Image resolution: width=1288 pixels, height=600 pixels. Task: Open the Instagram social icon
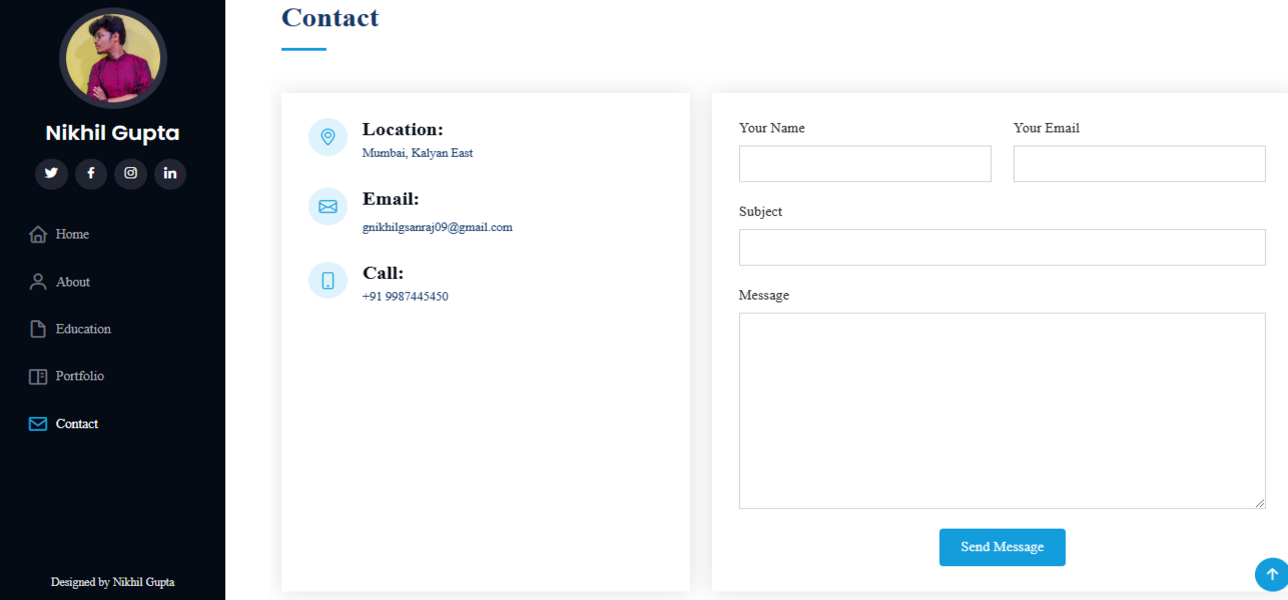130,173
